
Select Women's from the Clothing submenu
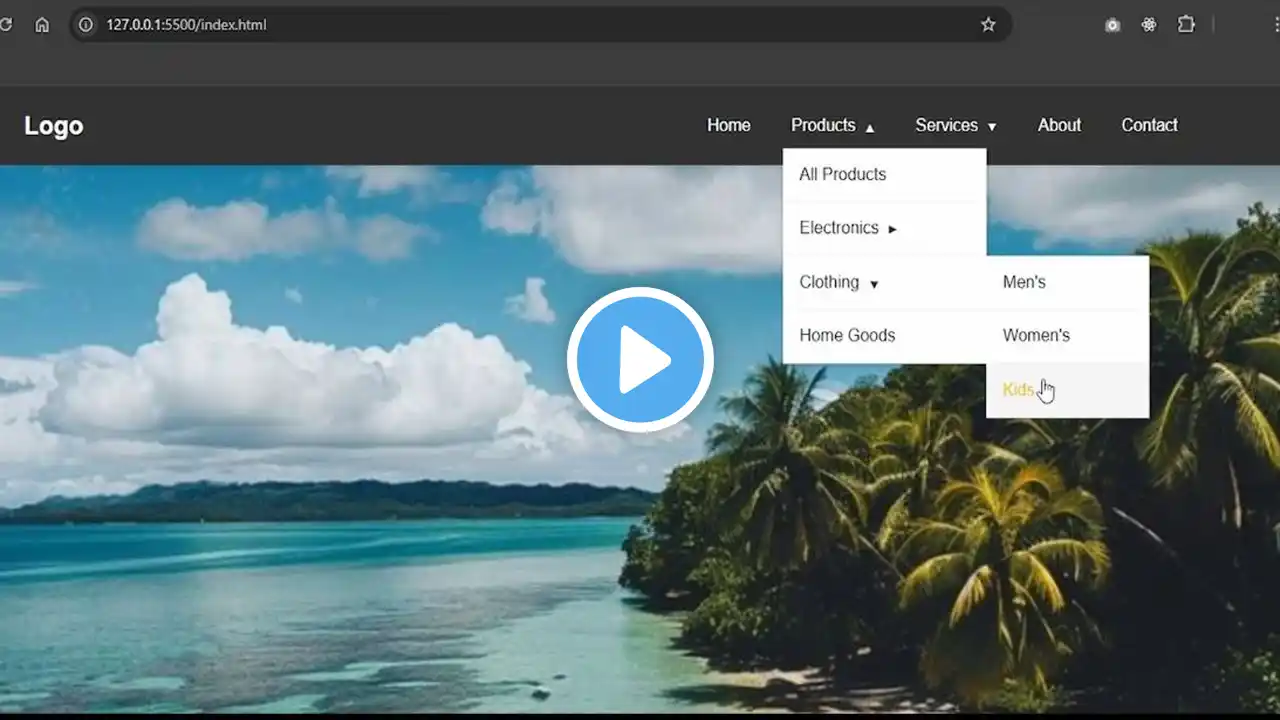1036,335
